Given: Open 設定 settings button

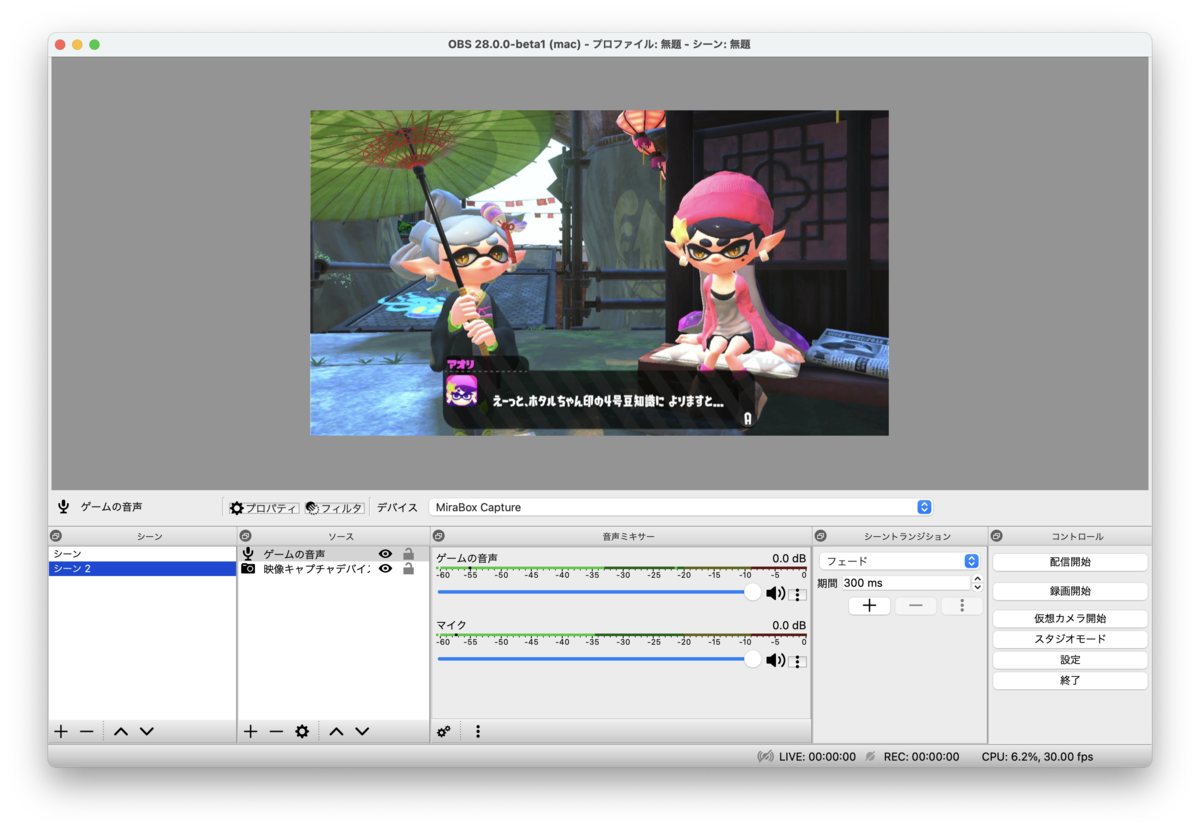Looking at the screenshot, I should (1070, 660).
